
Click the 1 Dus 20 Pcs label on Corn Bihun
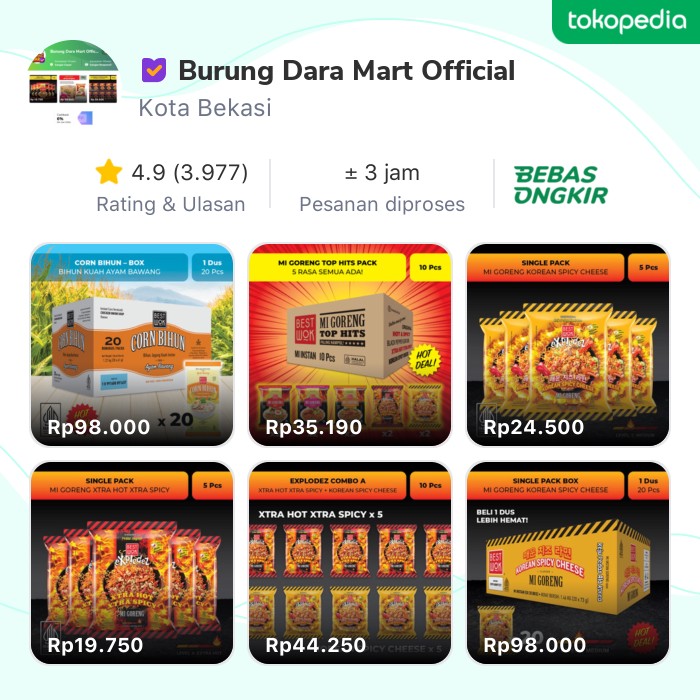click(212, 267)
